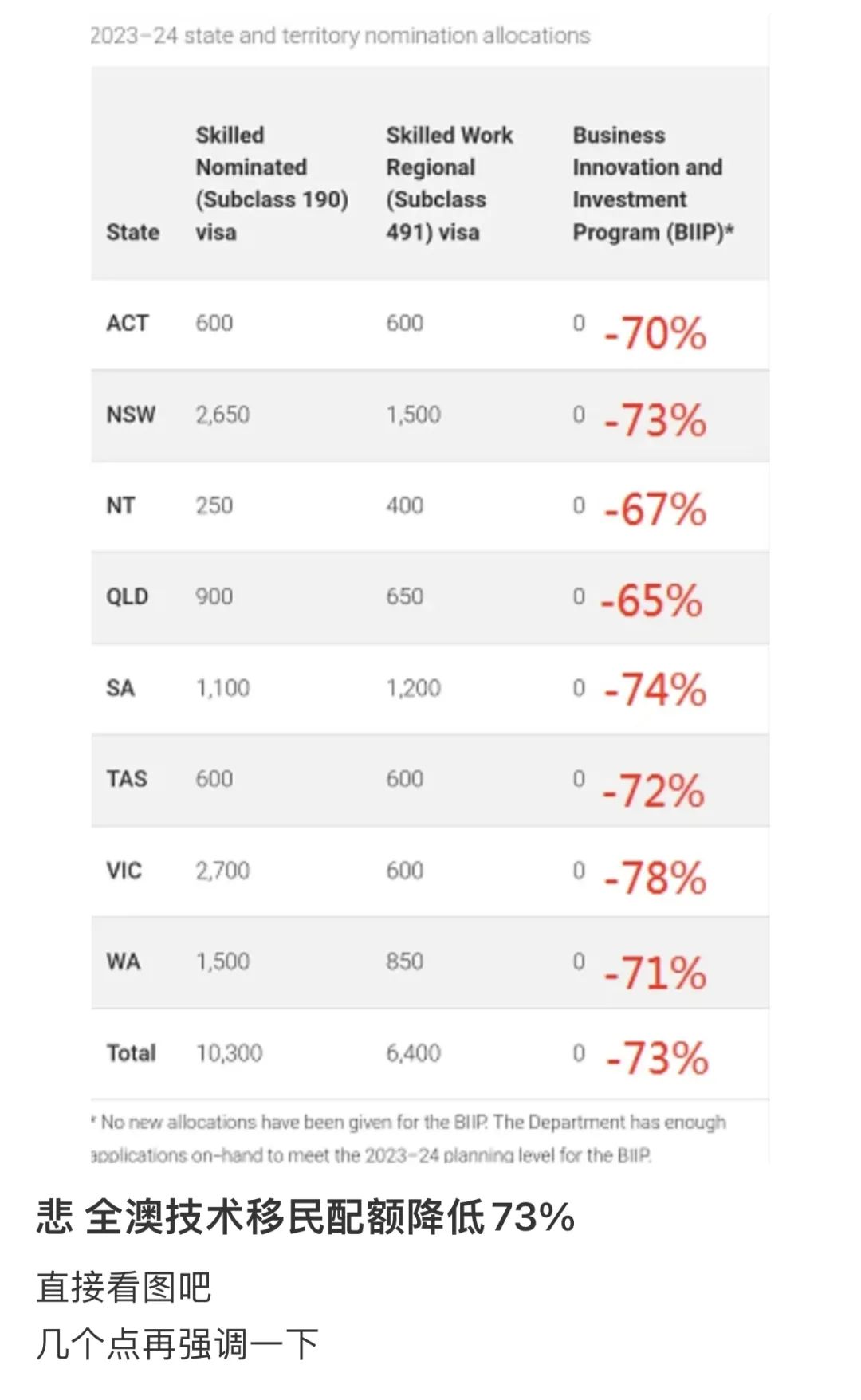Click the VIC 2,700 allocation value
This screenshot has width=861, height=1400.
click(222, 871)
